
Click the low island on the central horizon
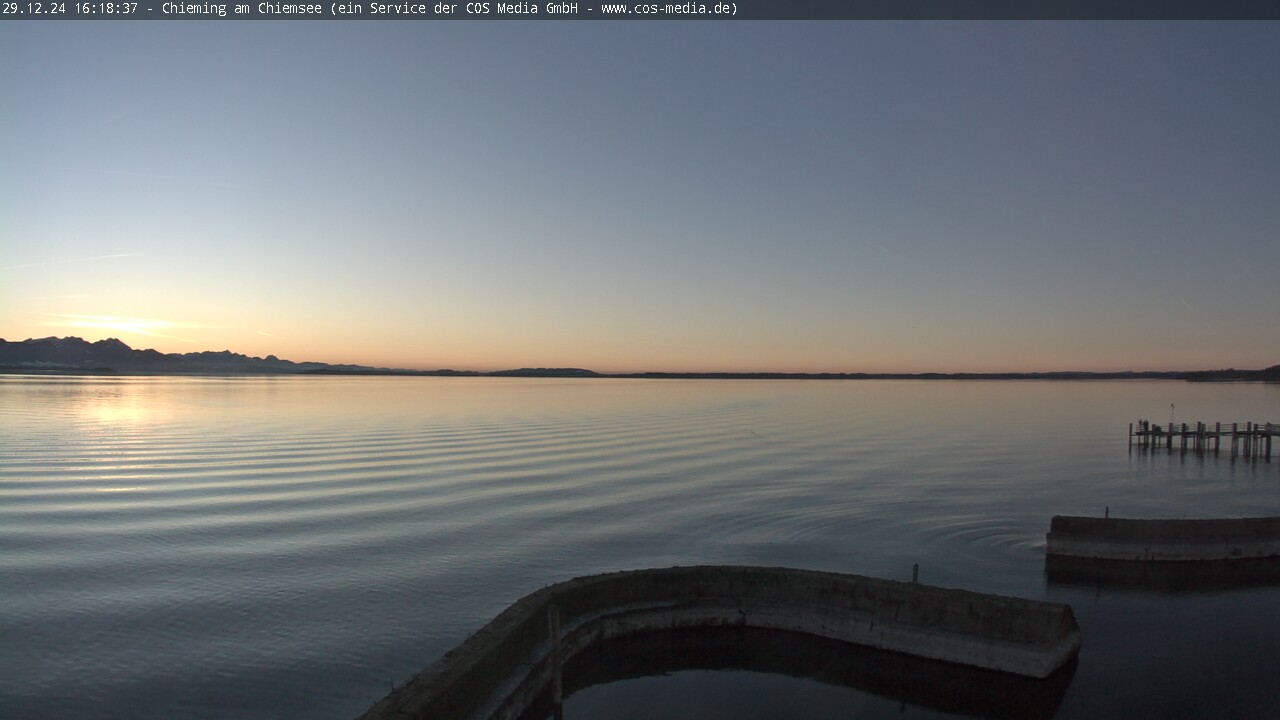[545, 372]
